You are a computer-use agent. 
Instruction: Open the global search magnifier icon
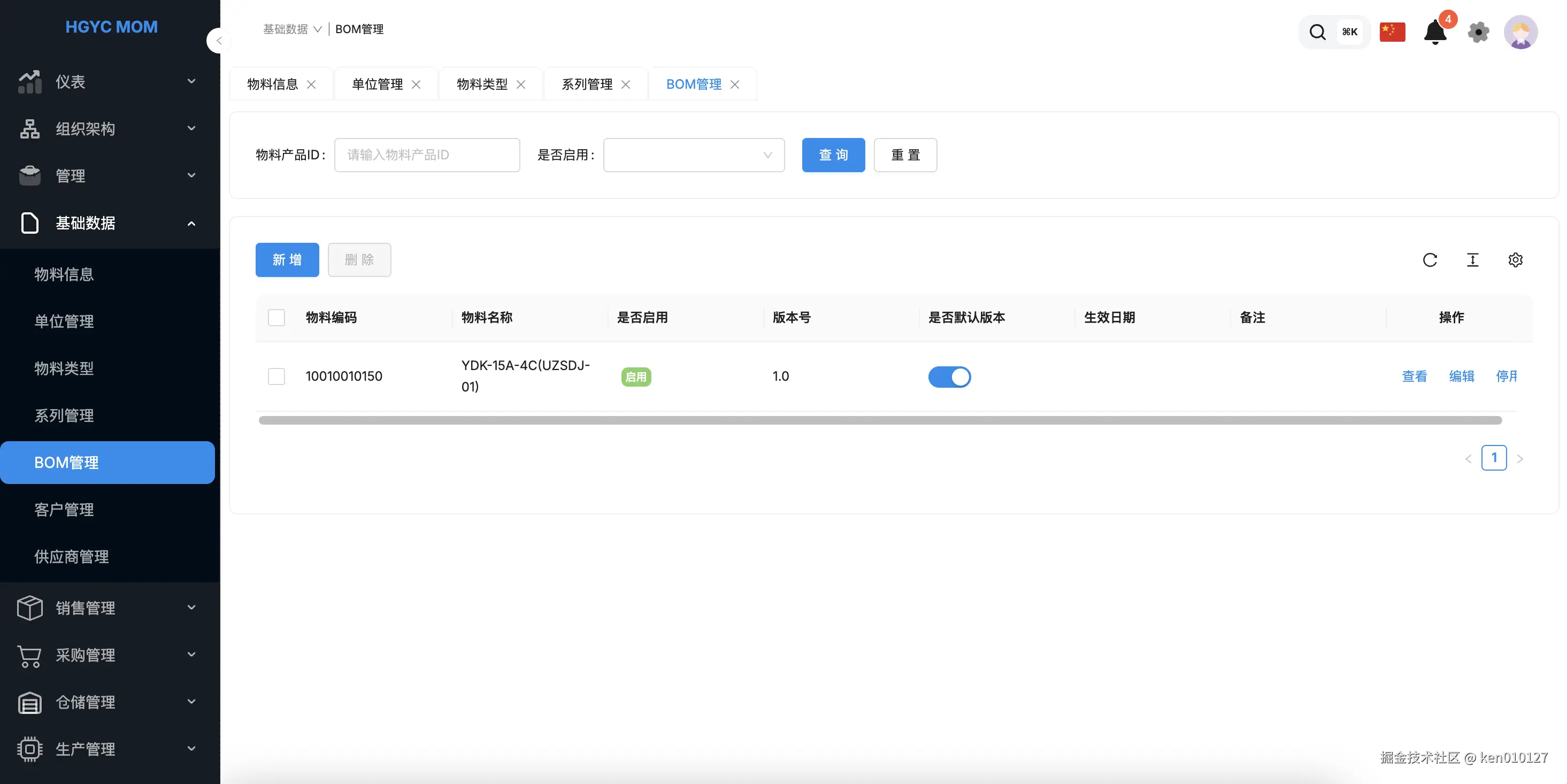pyautogui.click(x=1317, y=32)
